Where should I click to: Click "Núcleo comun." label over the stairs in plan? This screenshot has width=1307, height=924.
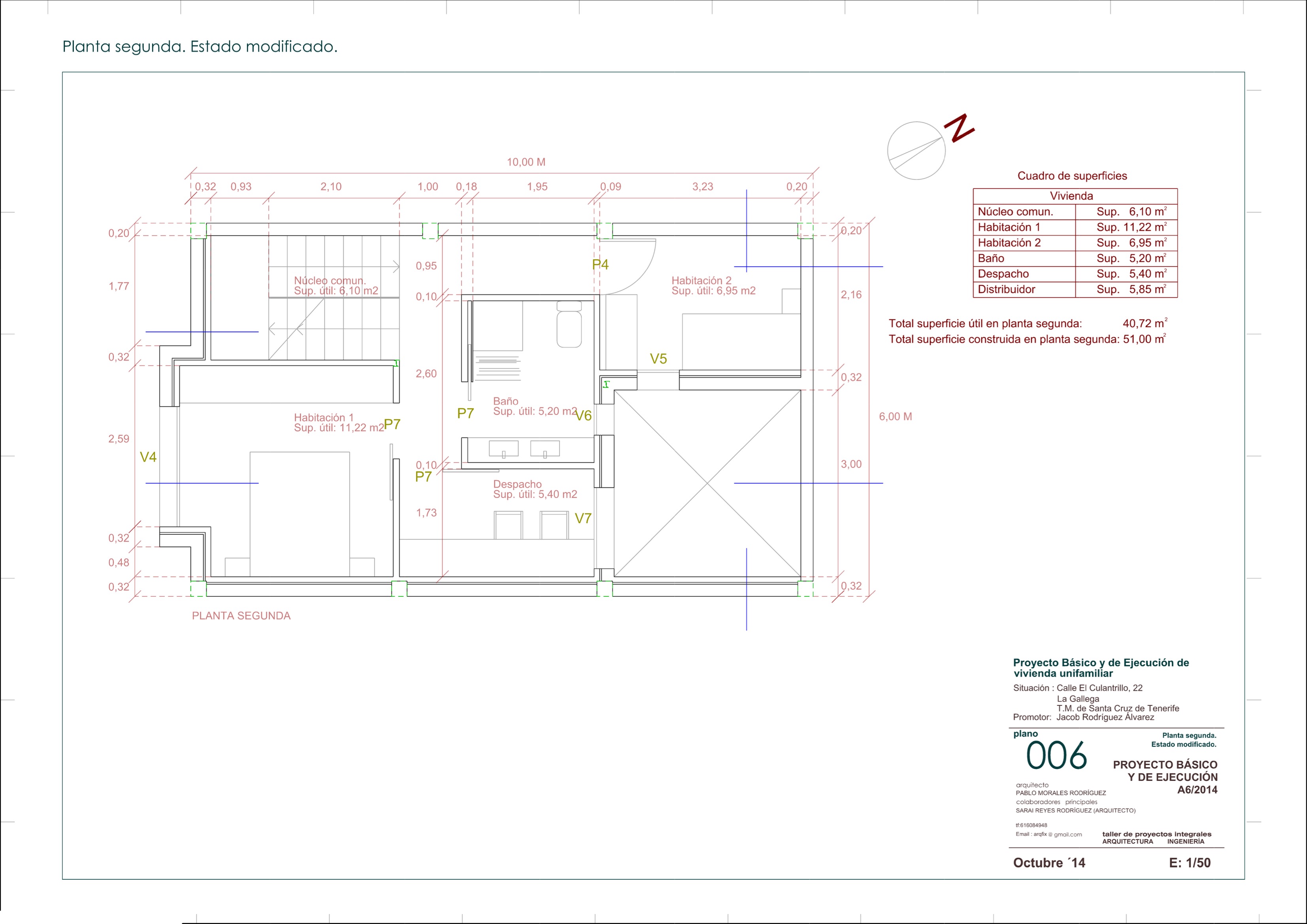(x=330, y=281)
